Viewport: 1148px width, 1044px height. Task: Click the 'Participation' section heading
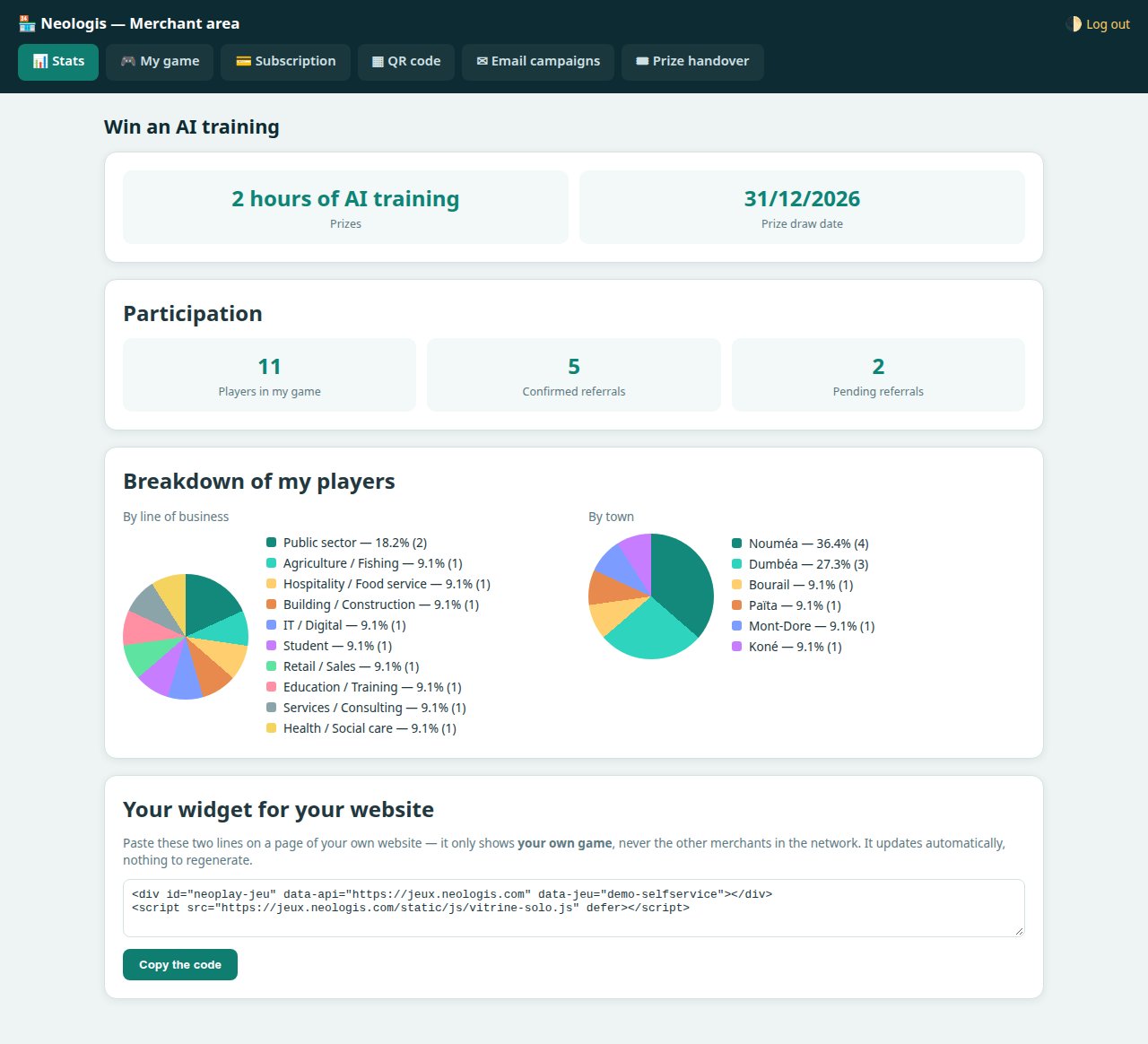(x=193, y=314)
